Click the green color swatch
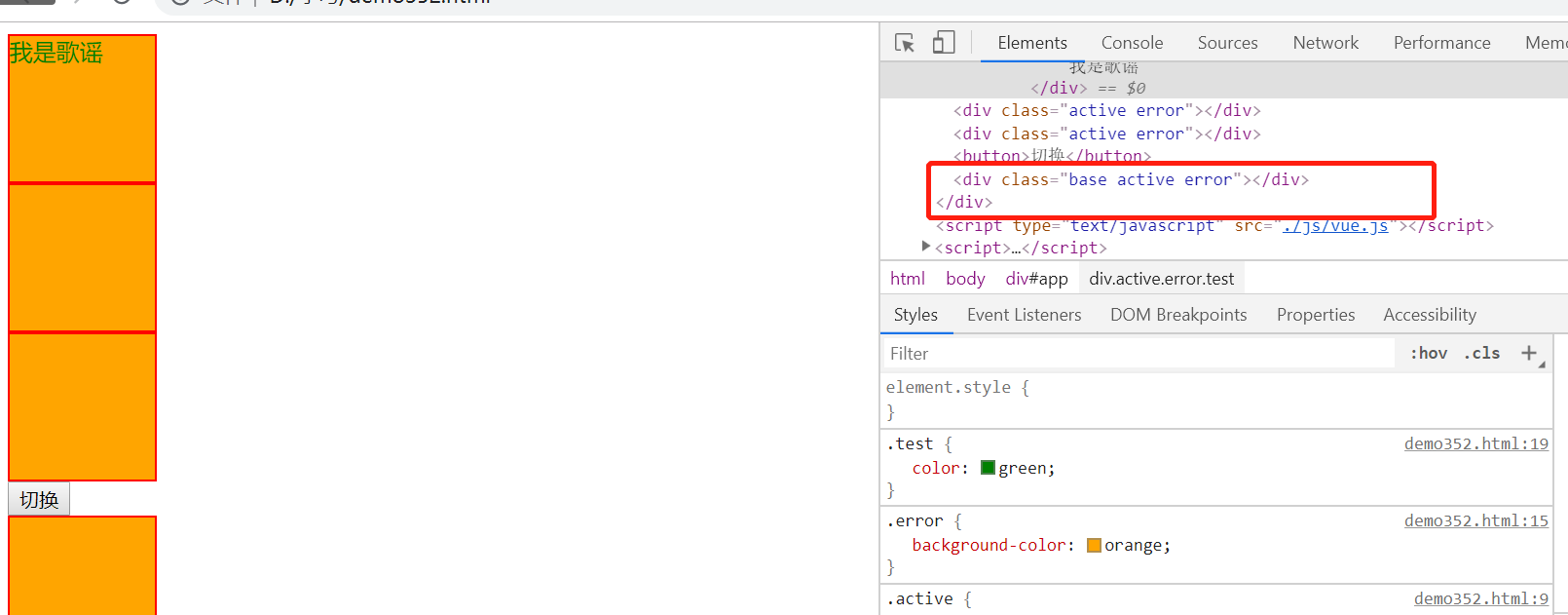The width and height of the screenshot is (1568, 615). coord(988,468)
